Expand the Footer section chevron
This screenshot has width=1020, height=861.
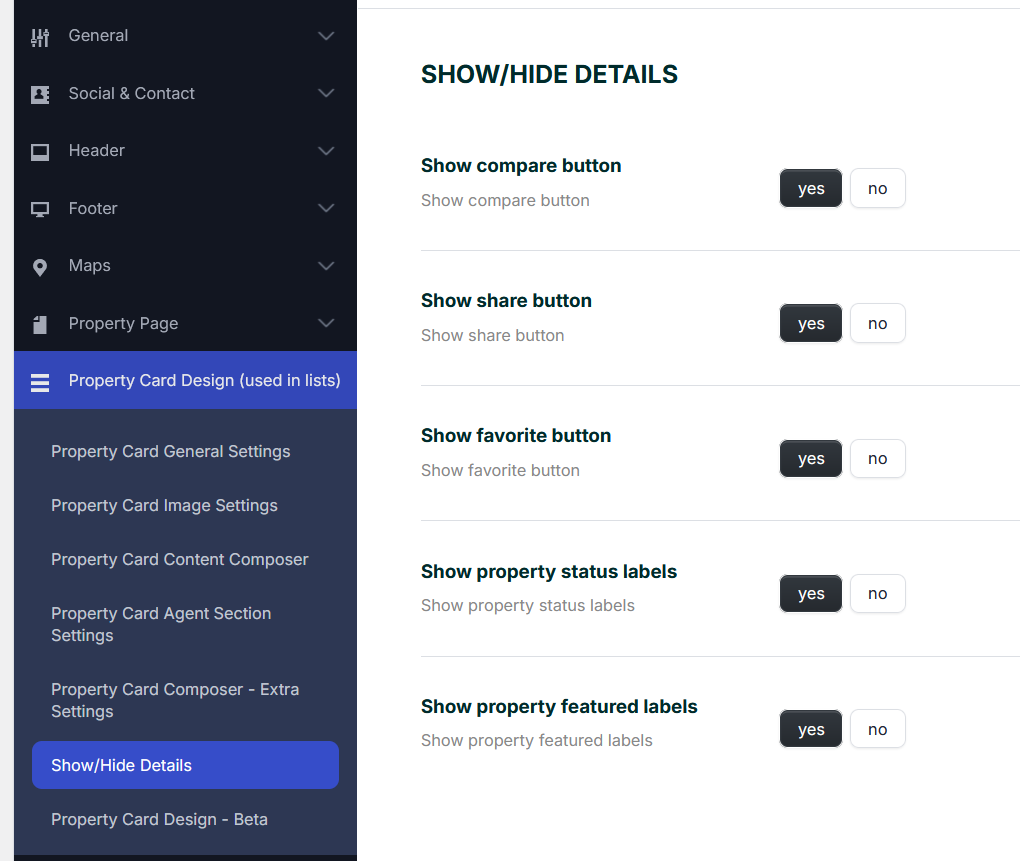coord(326,208)
